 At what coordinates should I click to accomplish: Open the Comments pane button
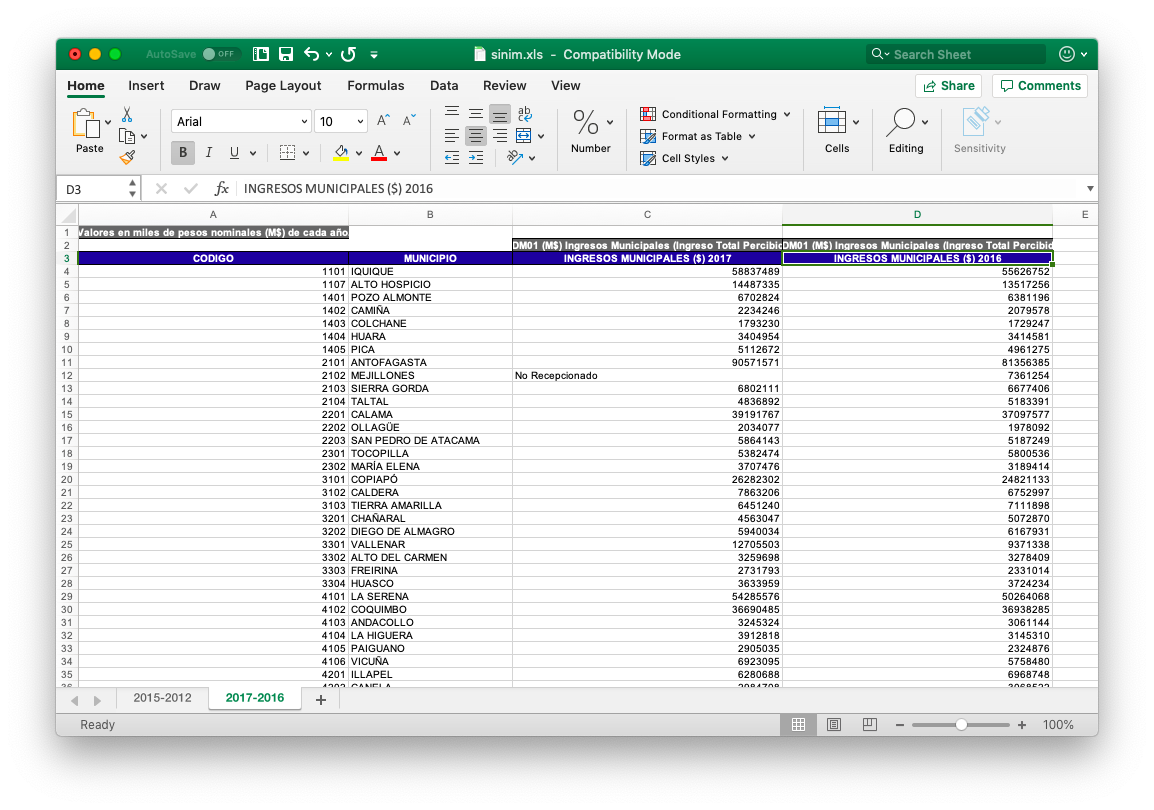point(1040,86)
